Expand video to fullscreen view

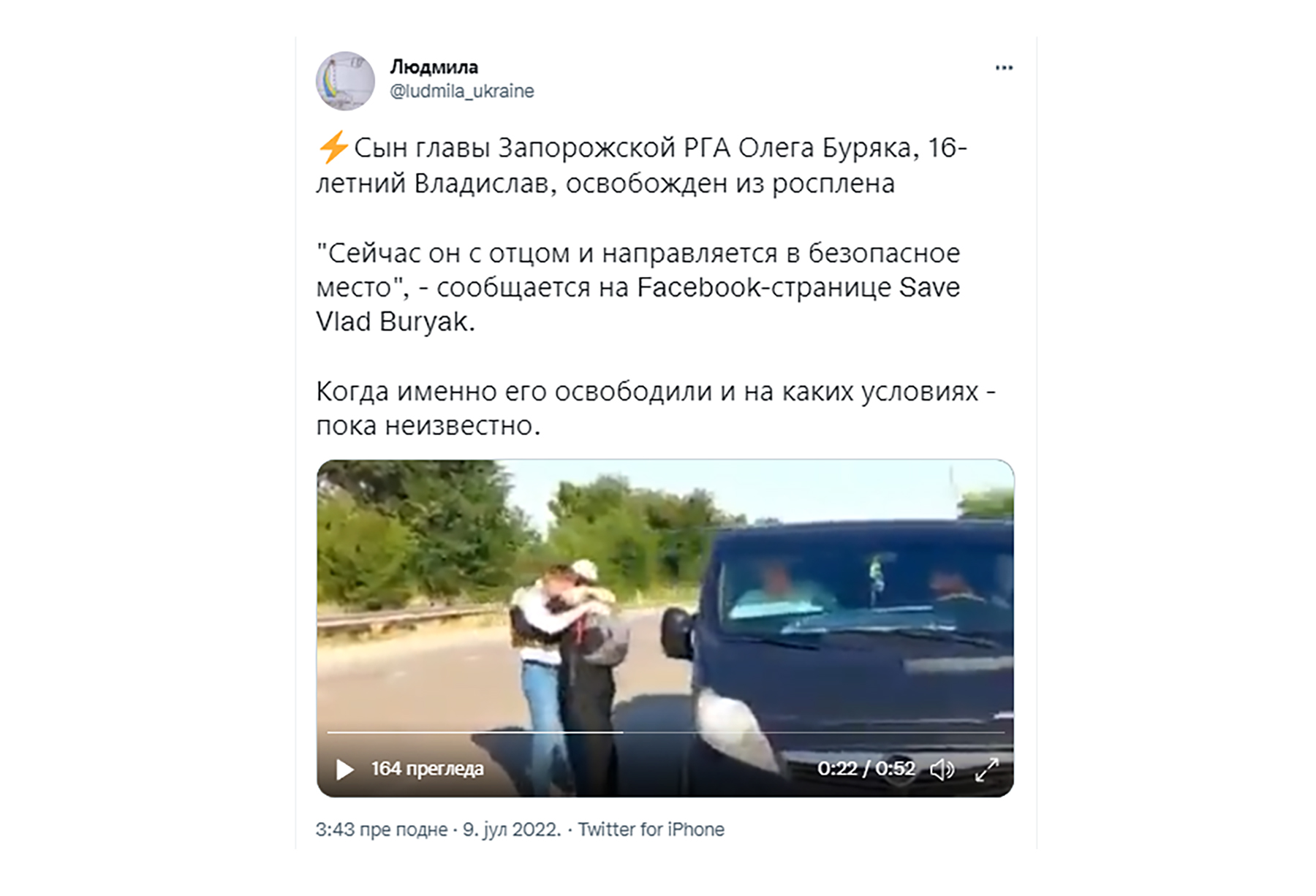tap(986, 769)
